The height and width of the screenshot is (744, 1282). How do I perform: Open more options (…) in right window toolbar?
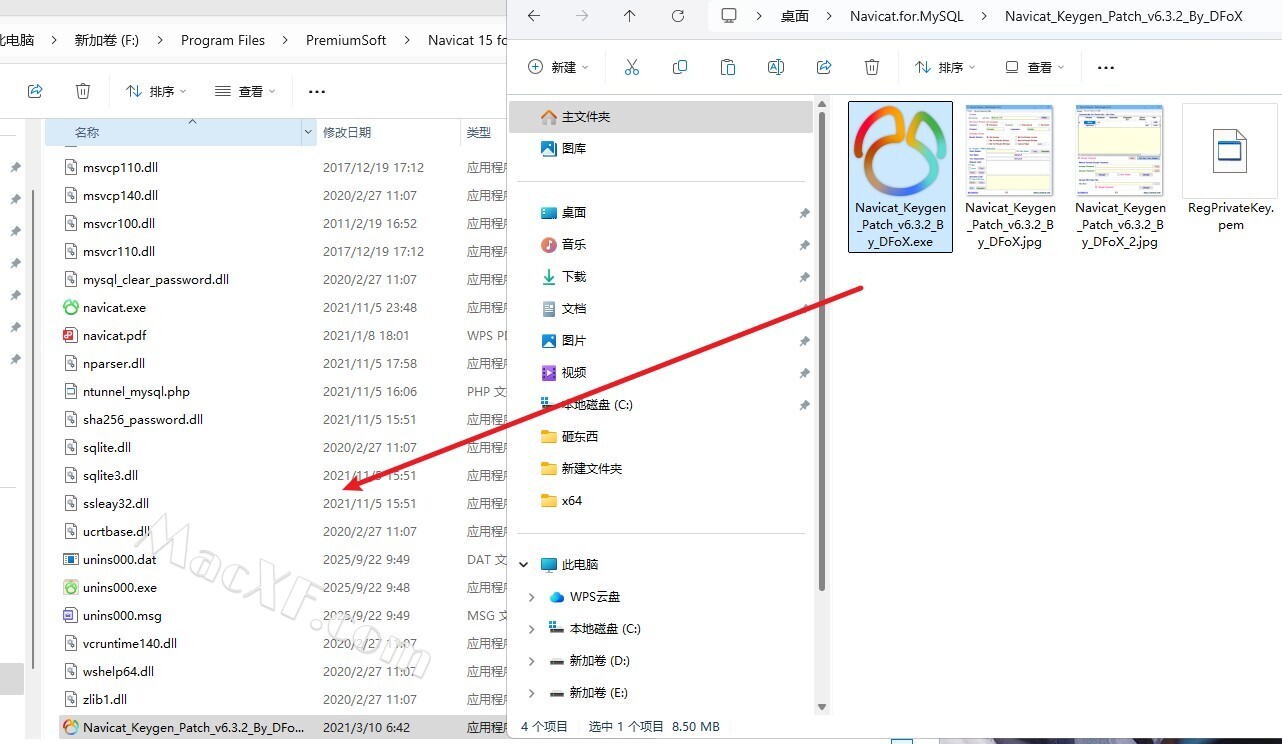(x=1106, y=68)
